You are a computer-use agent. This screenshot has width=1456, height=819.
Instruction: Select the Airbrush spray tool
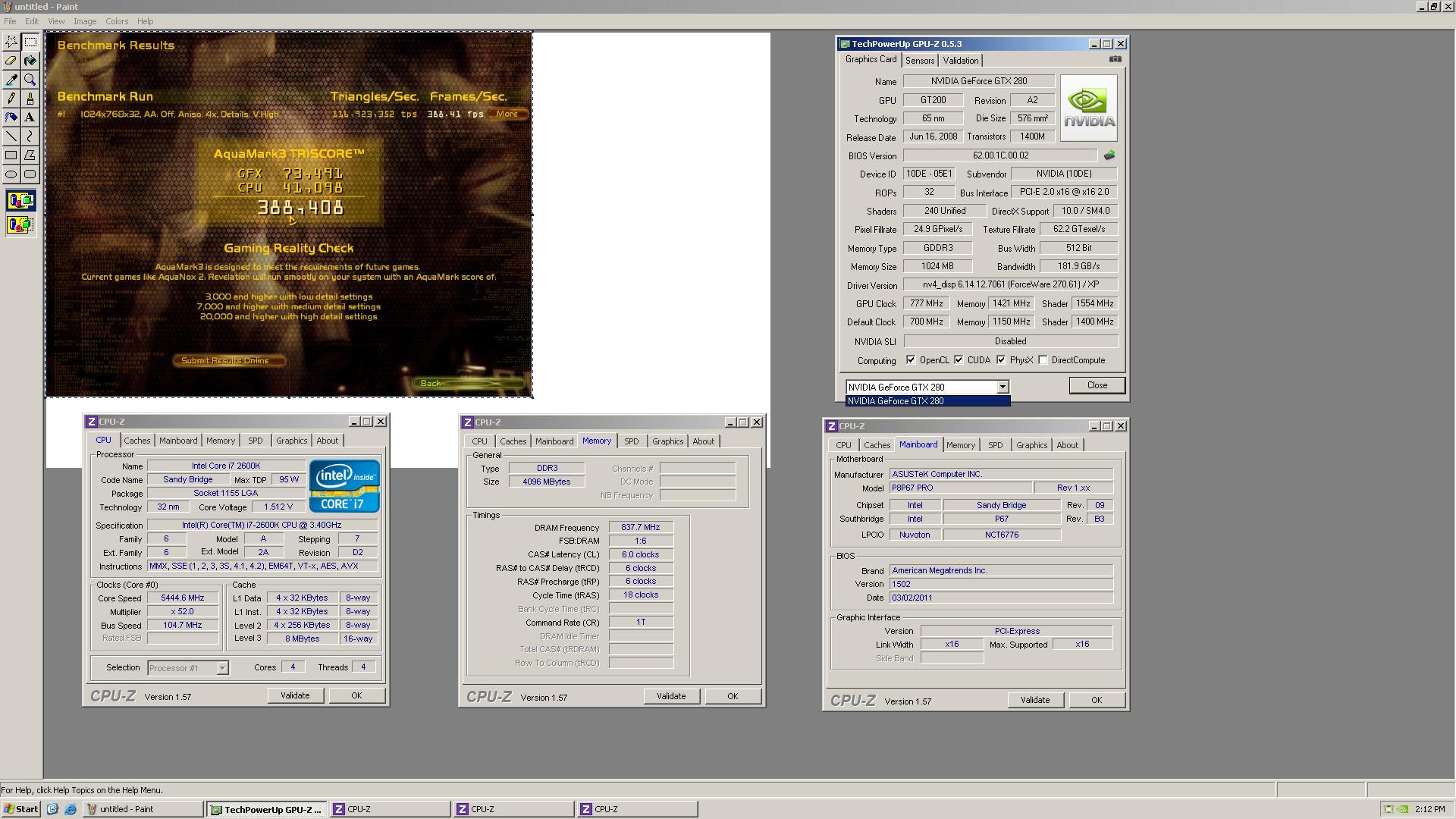(11, 118)
